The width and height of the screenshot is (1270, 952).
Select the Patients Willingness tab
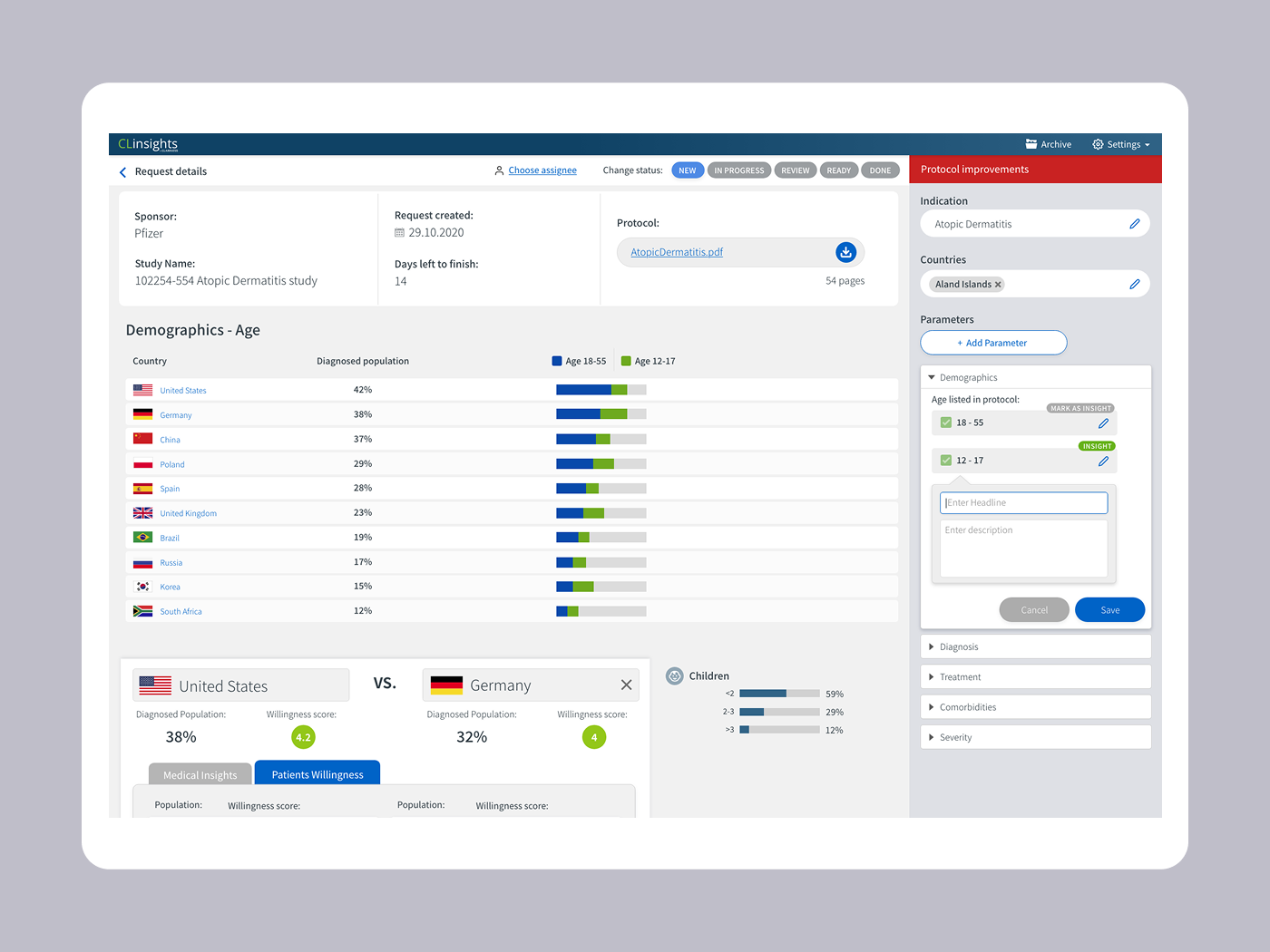point(317,773)
